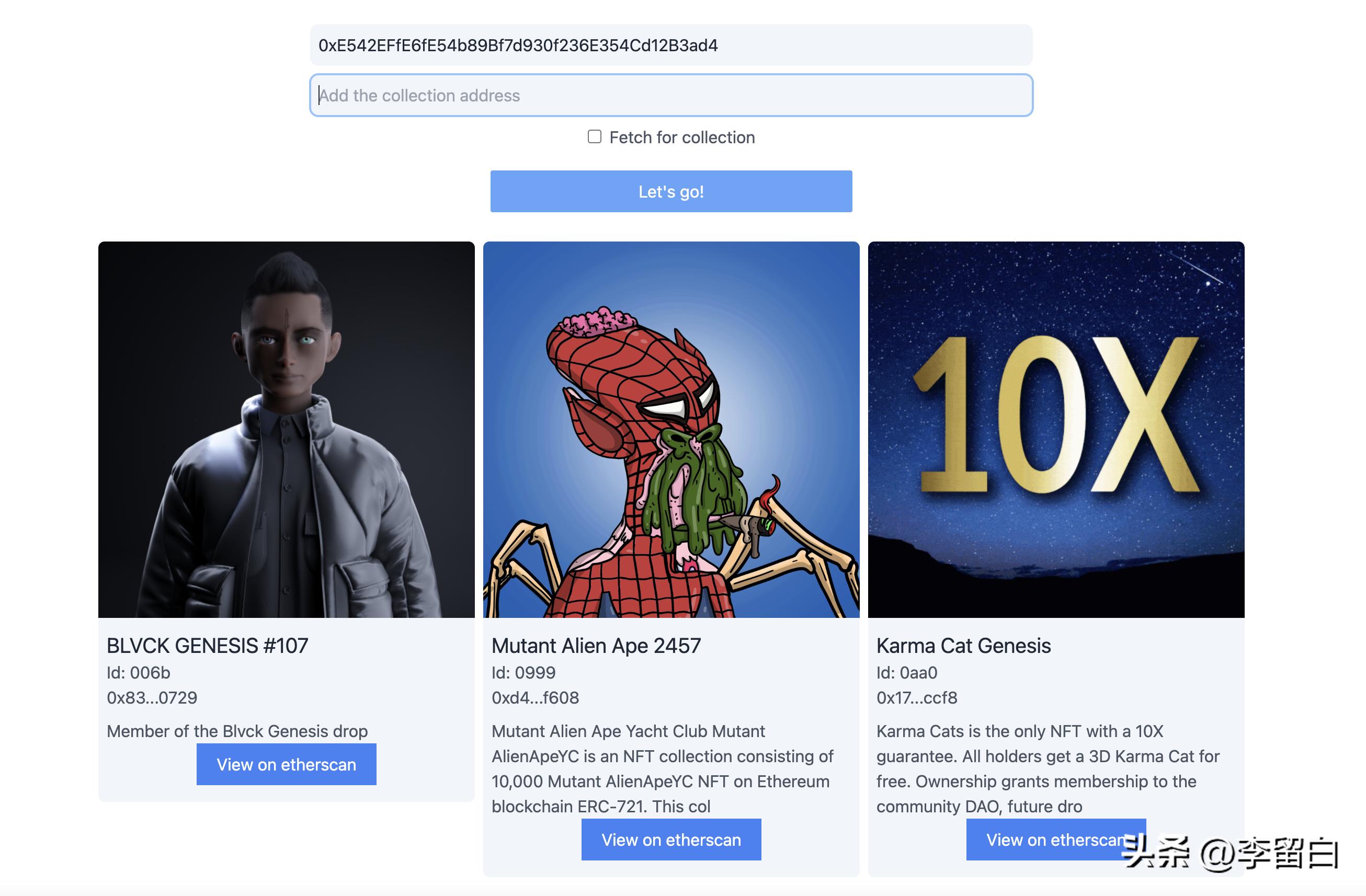This screenshot has width=1366, height=896.
Task: Focus the collection address input field
Action: (x=671, y=95)
